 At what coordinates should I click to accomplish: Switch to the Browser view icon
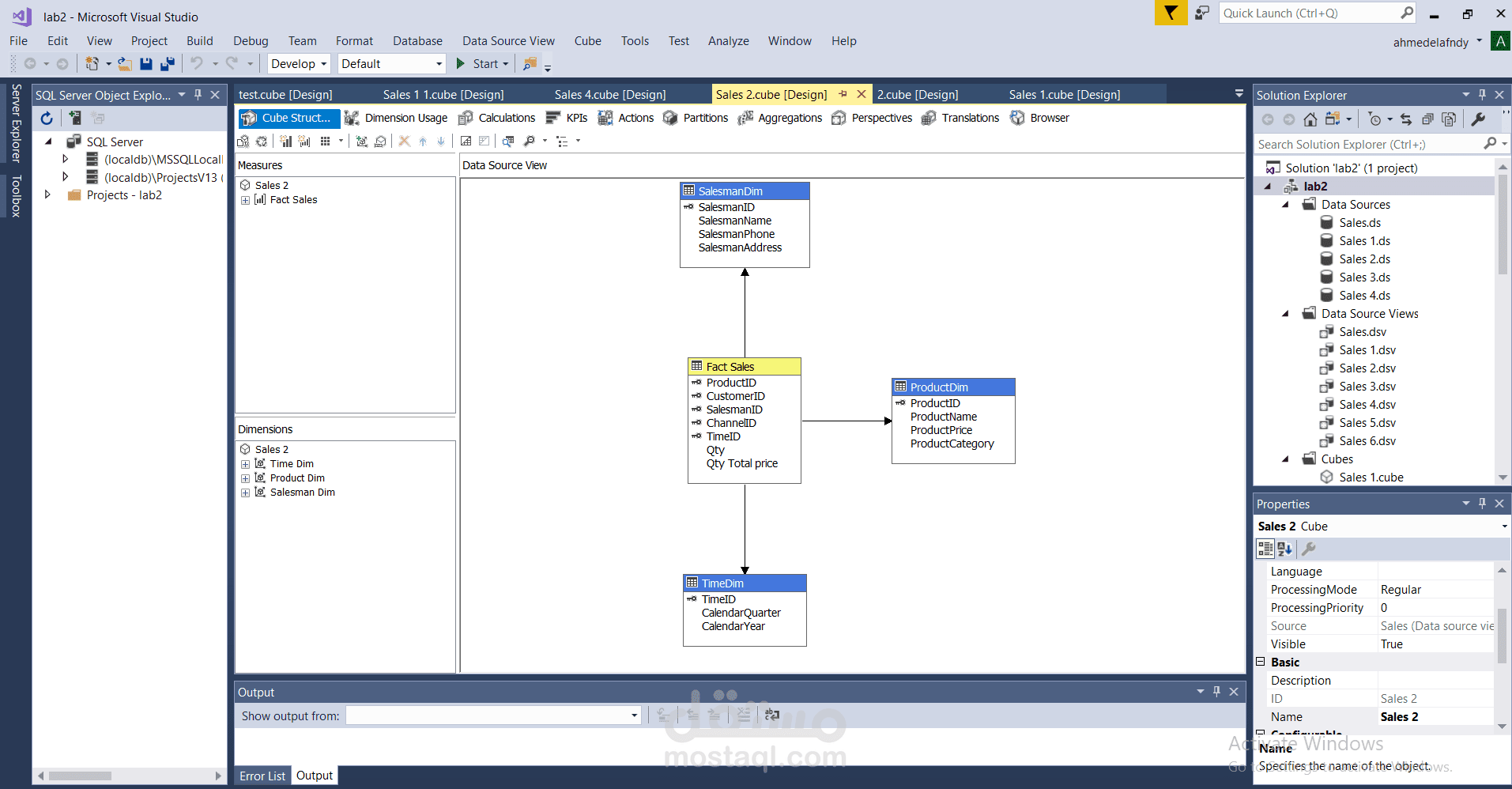click(1016, 118)
